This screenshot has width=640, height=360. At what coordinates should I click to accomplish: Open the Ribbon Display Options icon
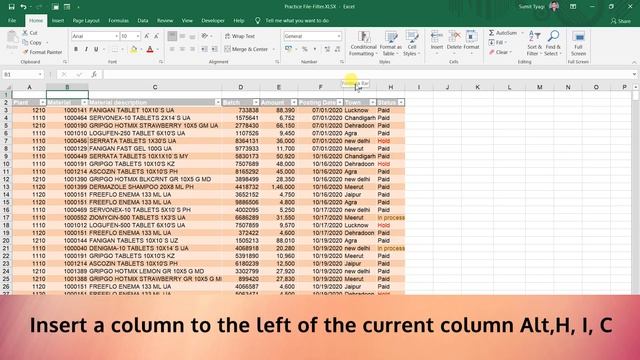(x=573, y=7)
